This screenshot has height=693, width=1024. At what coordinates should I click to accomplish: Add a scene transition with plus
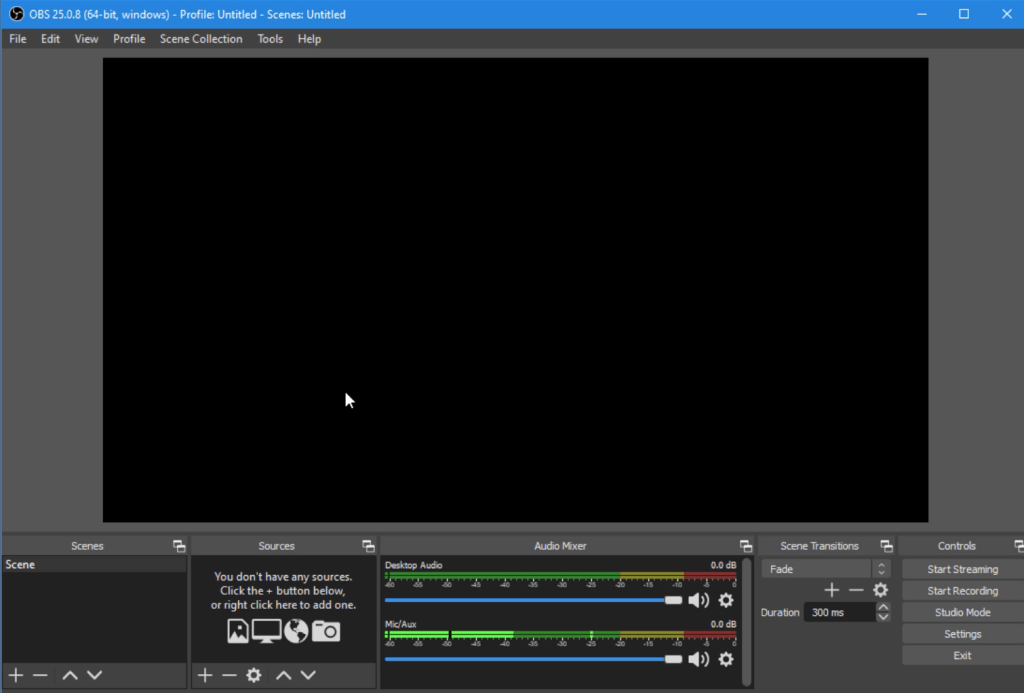pyautogui.click(x=831, y=590)
